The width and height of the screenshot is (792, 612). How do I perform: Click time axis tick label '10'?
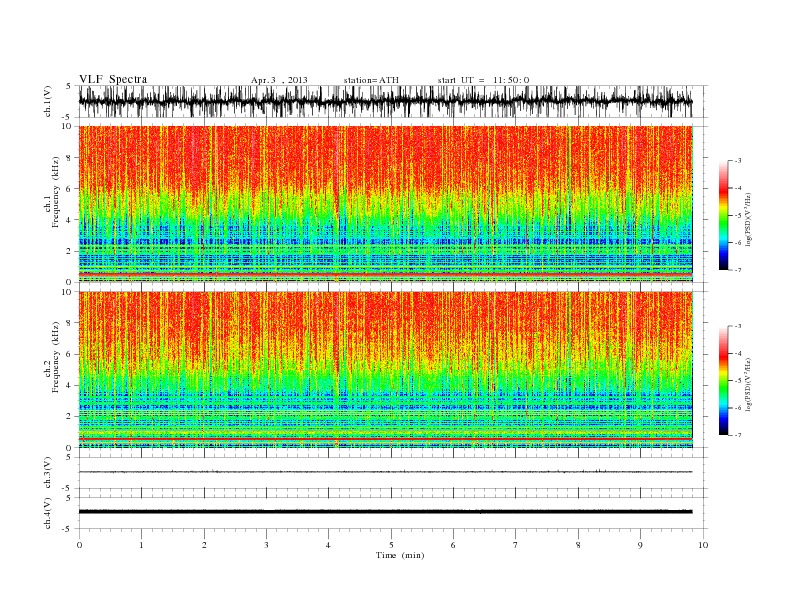(x=703, y=545)
